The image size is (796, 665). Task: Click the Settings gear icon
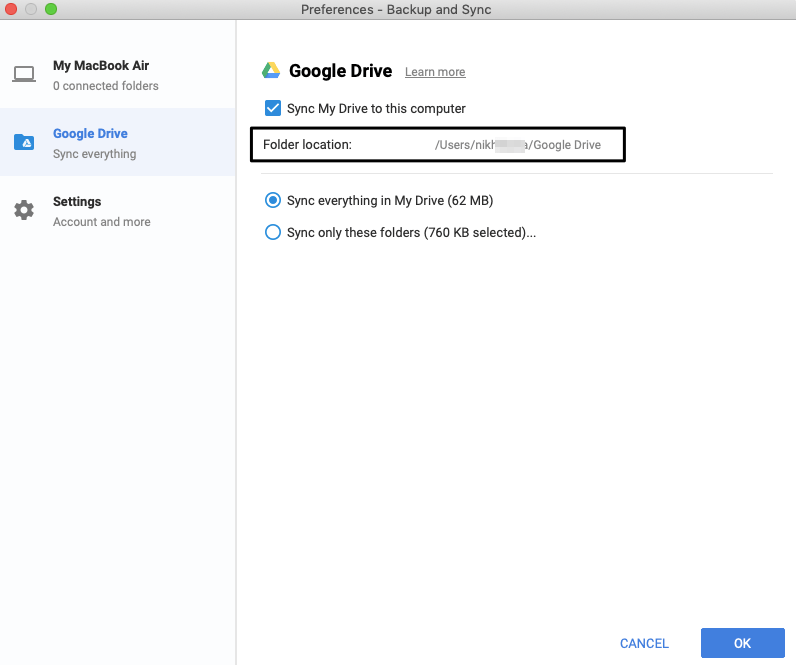(x=24, y=210)
